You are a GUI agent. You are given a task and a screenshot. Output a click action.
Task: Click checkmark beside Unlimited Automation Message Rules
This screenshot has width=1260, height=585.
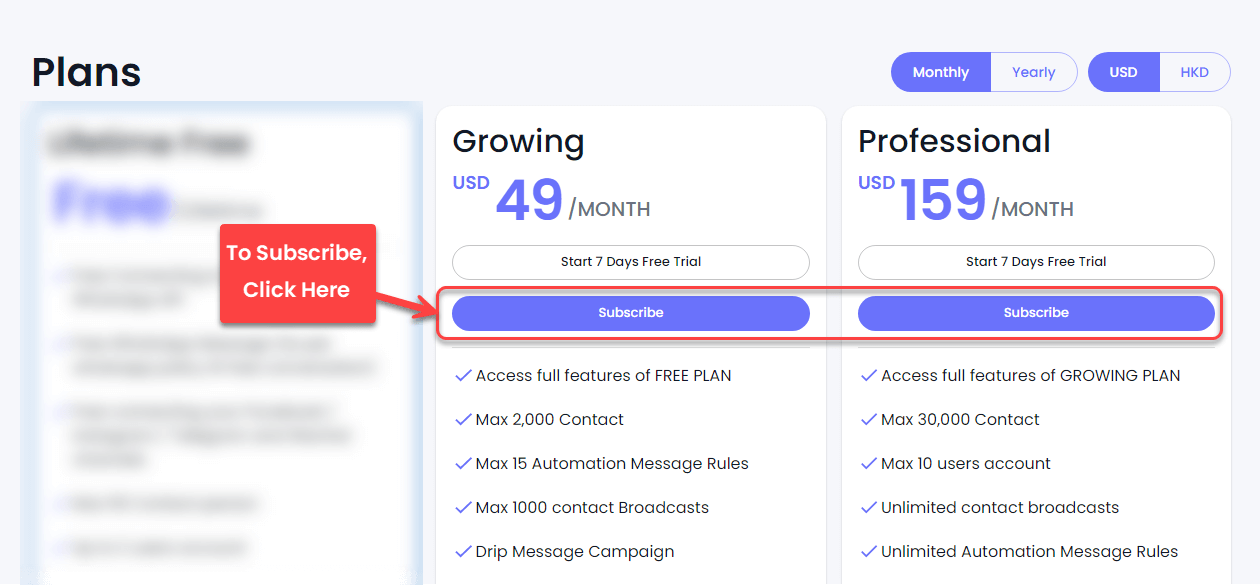click(869, 552)
